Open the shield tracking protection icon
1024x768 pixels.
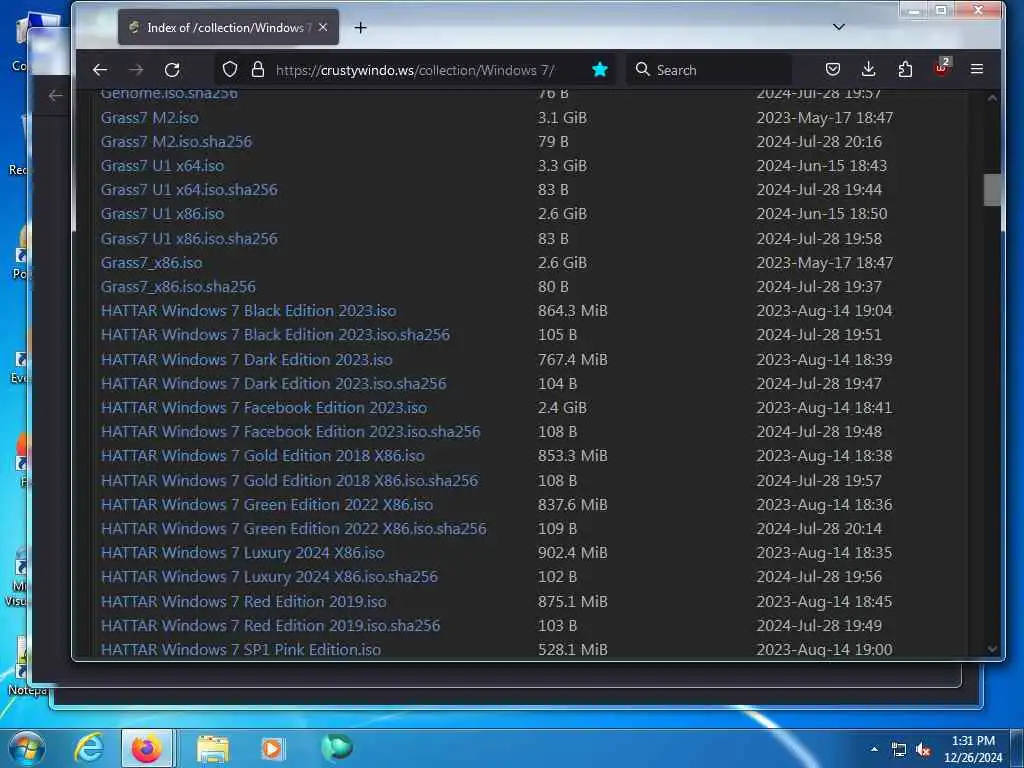pyautogui.click(x=230, y=70)
